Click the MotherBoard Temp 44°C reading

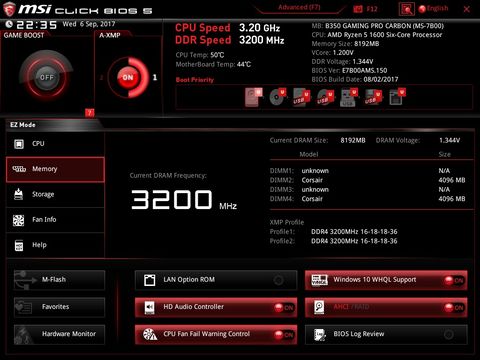coord(213,64)
